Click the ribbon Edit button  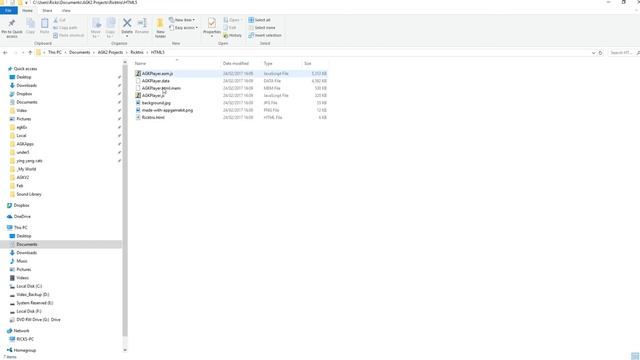click(x=230, y=28)
